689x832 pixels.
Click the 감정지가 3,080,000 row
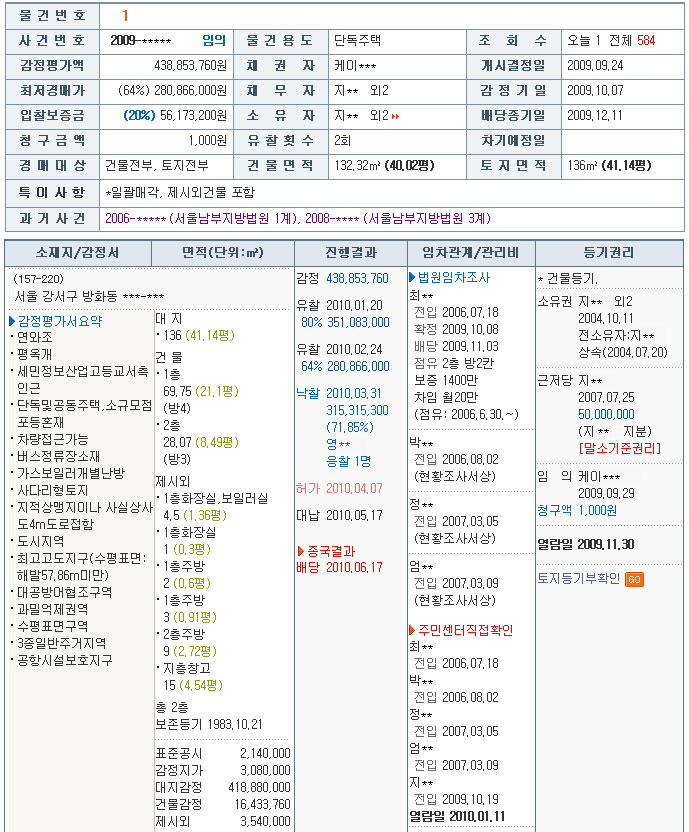[x=223, y=770]
